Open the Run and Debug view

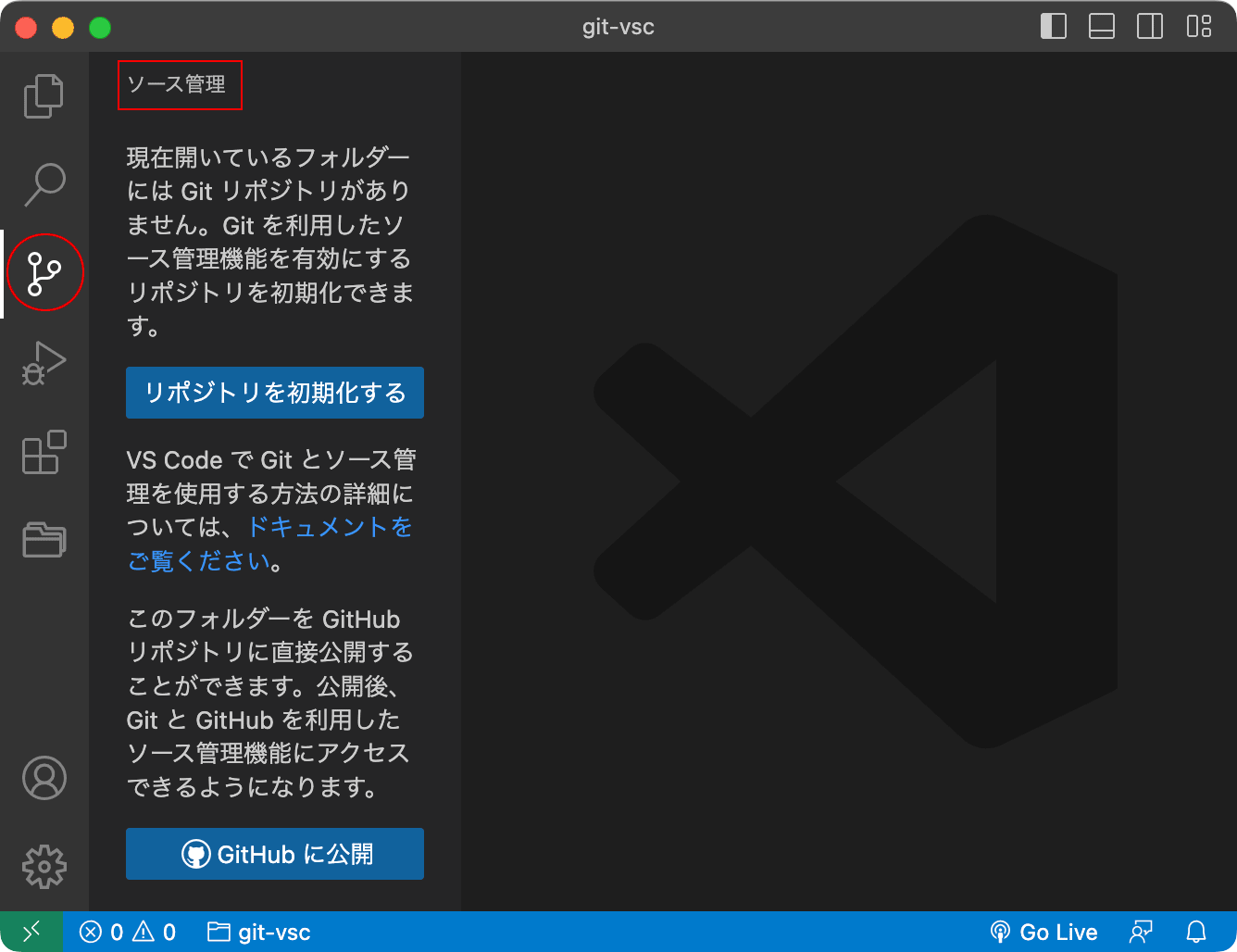44,363
